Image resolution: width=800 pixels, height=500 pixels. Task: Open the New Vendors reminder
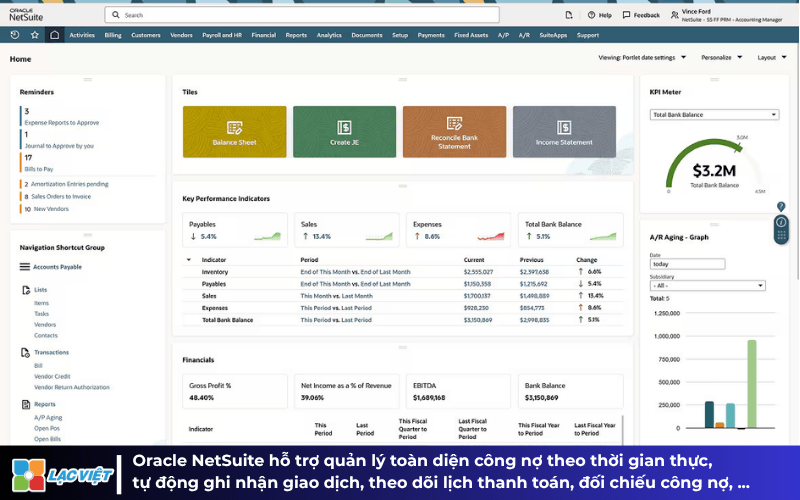pos(51,209)
